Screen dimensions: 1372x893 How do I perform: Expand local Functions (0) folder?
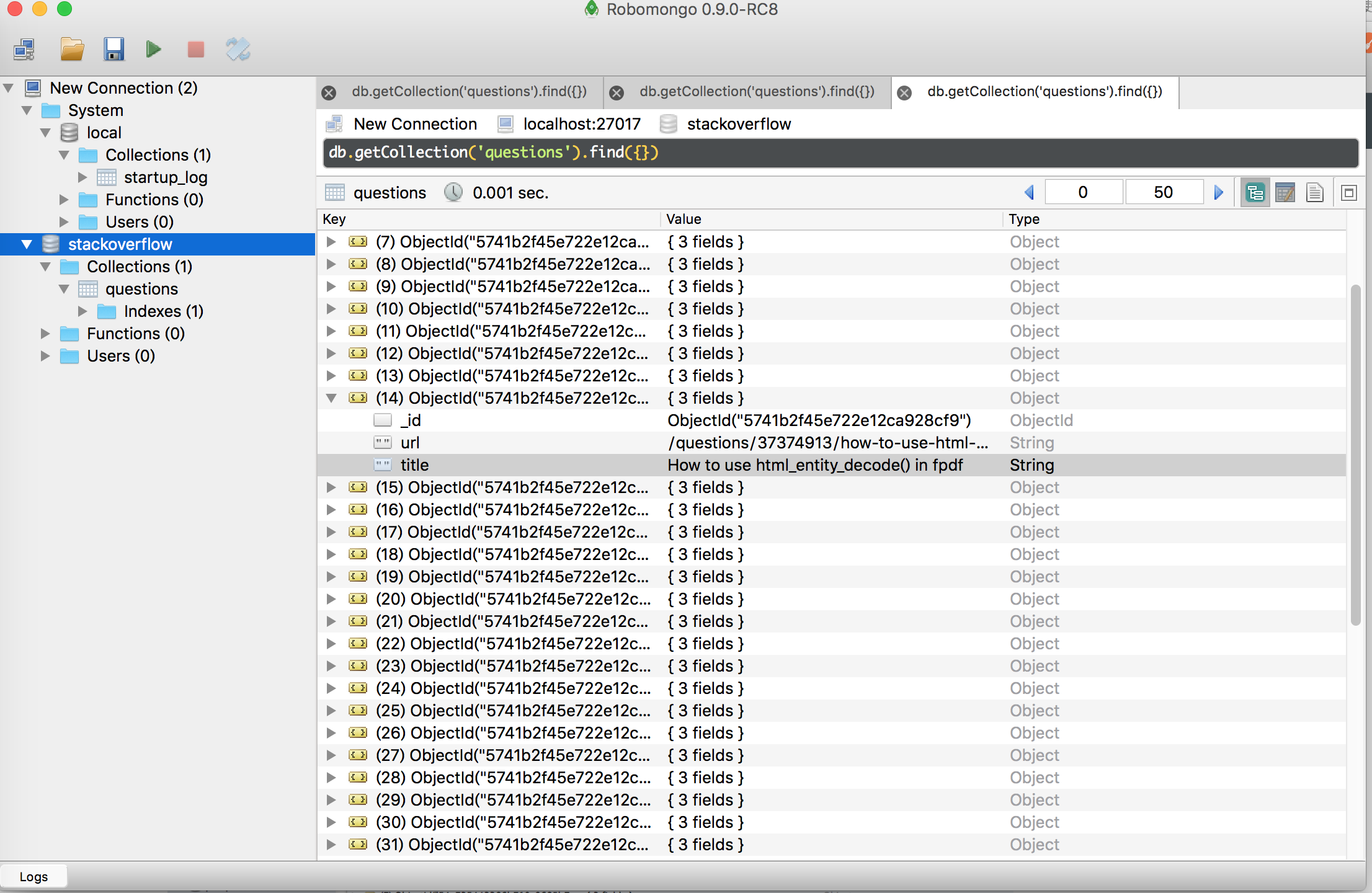click(x=64, y=200)
